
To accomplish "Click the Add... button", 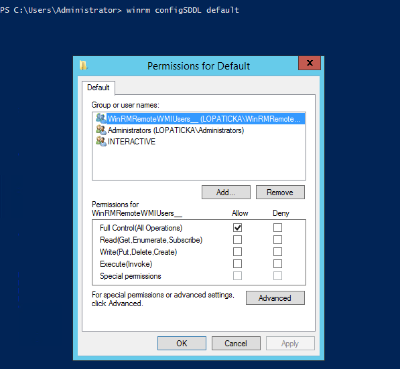I will (226, 192).
